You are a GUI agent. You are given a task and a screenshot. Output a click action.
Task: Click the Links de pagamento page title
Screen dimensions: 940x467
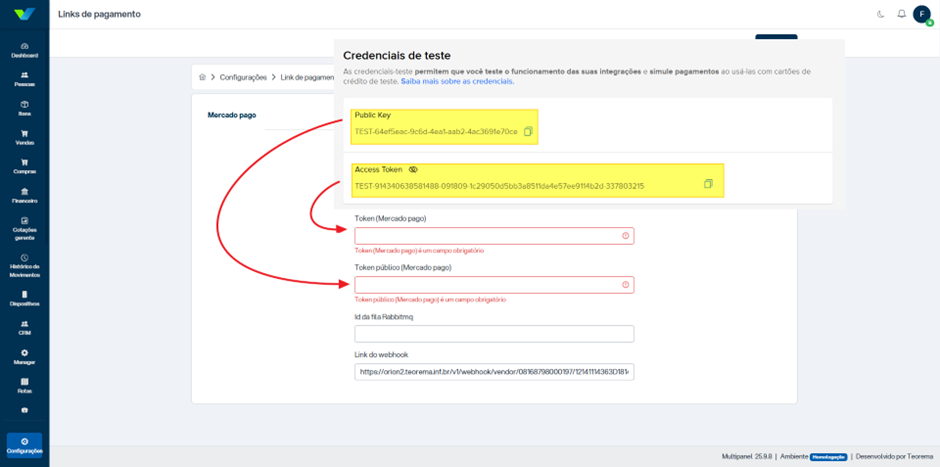[x=100, y=14]
